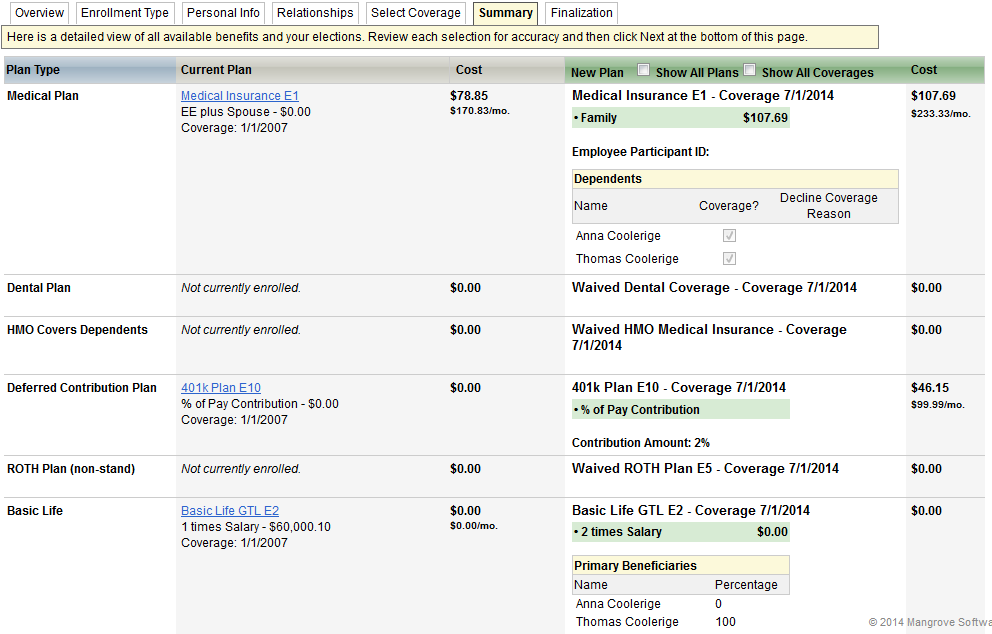Screen dimensions: 992x634
Task: Select the Relationships tab
Action: (x=315, y=13)
